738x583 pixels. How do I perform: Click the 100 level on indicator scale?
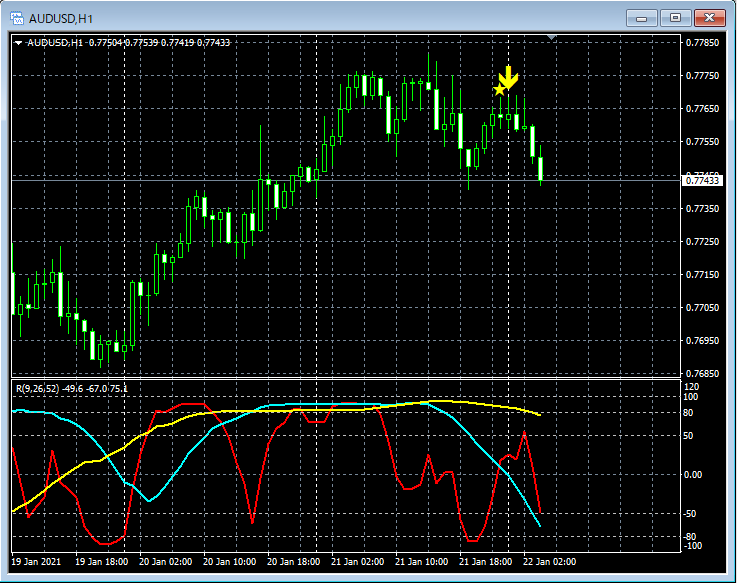click(x=691, y=397)
